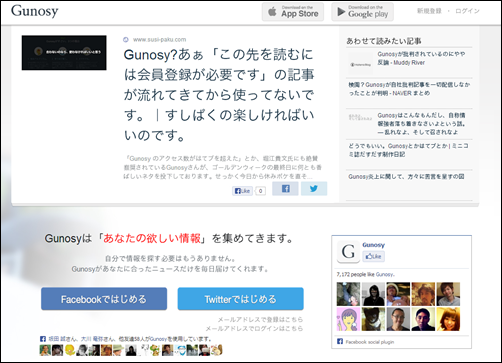502x363 pixels.
Task: Click the Gunosy G logo in Facebook widget
Action: 348,252
